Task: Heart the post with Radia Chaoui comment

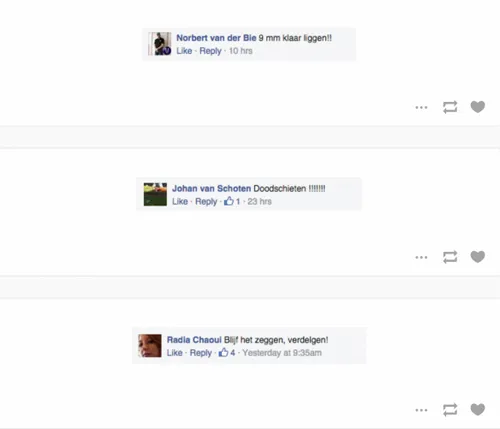Action: tap(477, 409)
